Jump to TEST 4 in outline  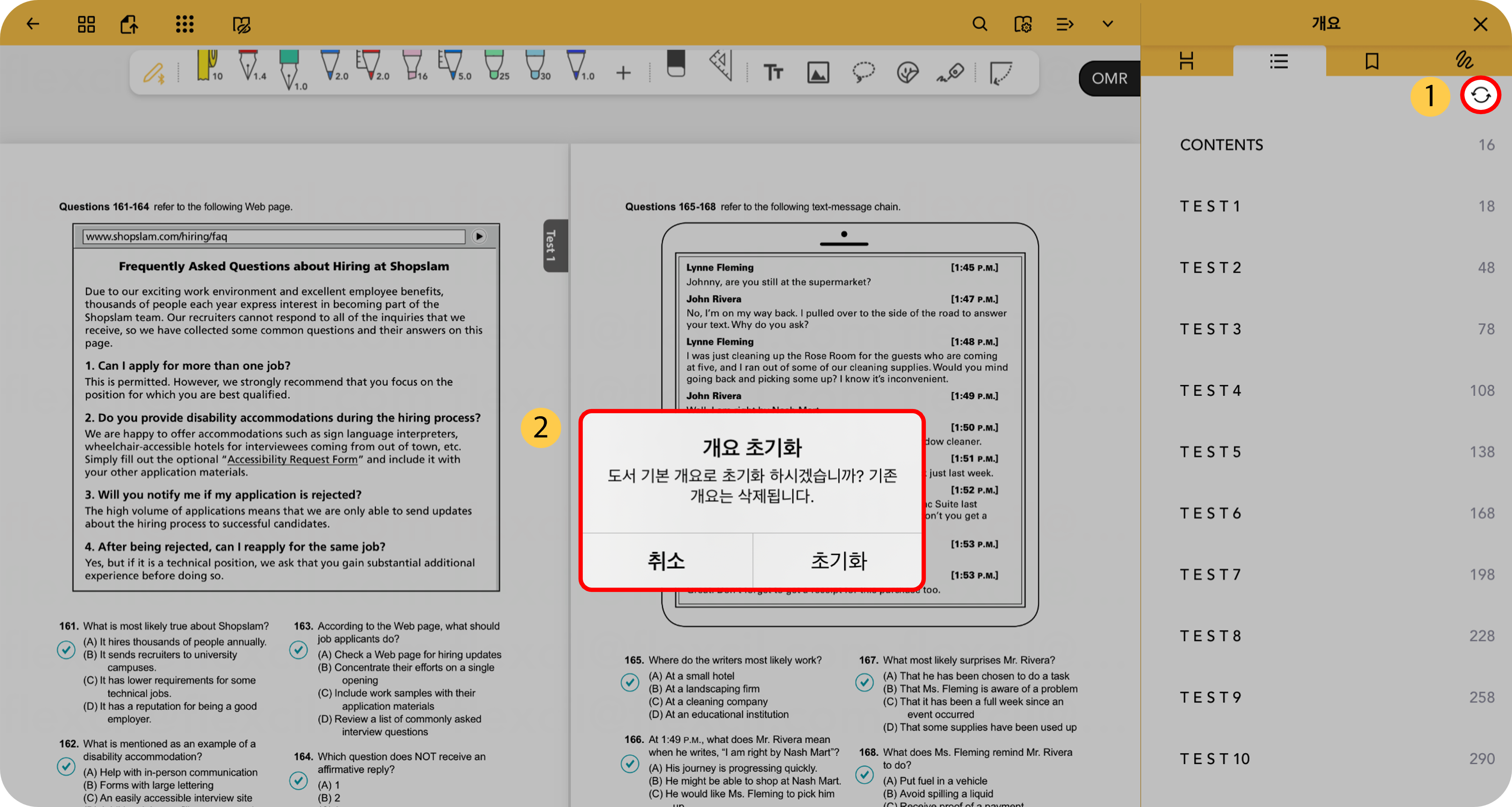click(1327, 391)
